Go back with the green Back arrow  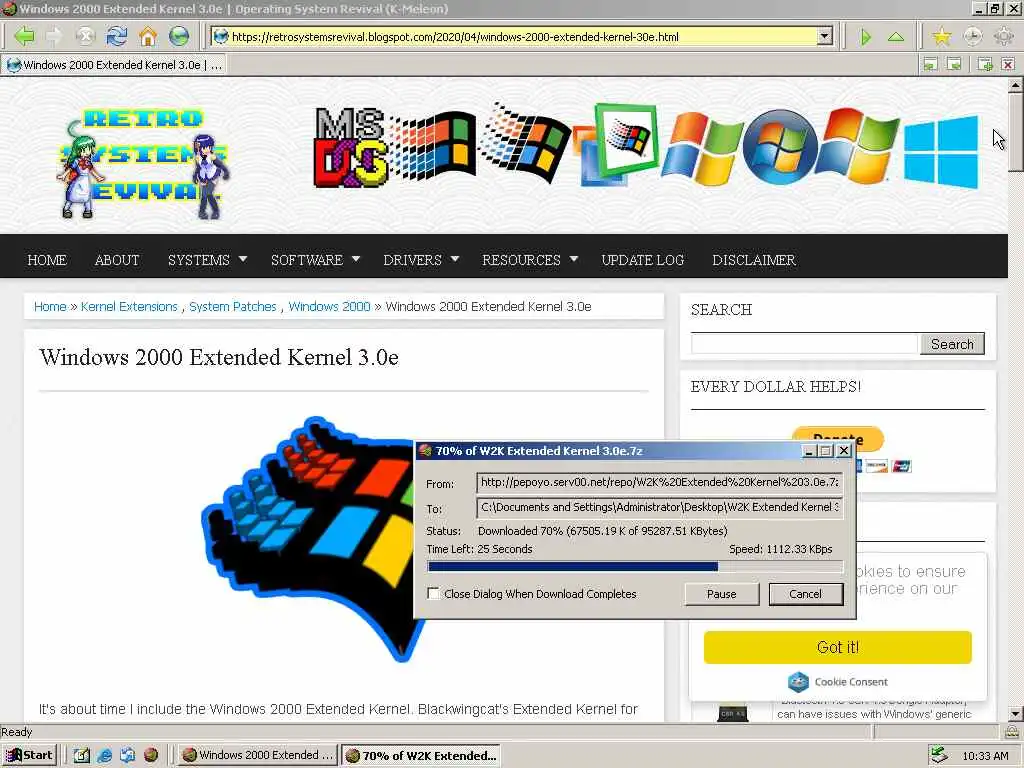click(24, 36)
